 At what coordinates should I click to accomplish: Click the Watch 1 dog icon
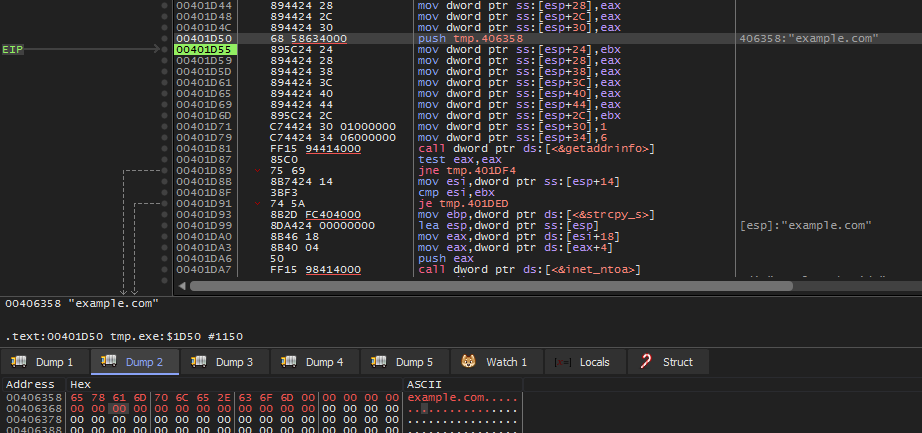[x=469, y=361]
